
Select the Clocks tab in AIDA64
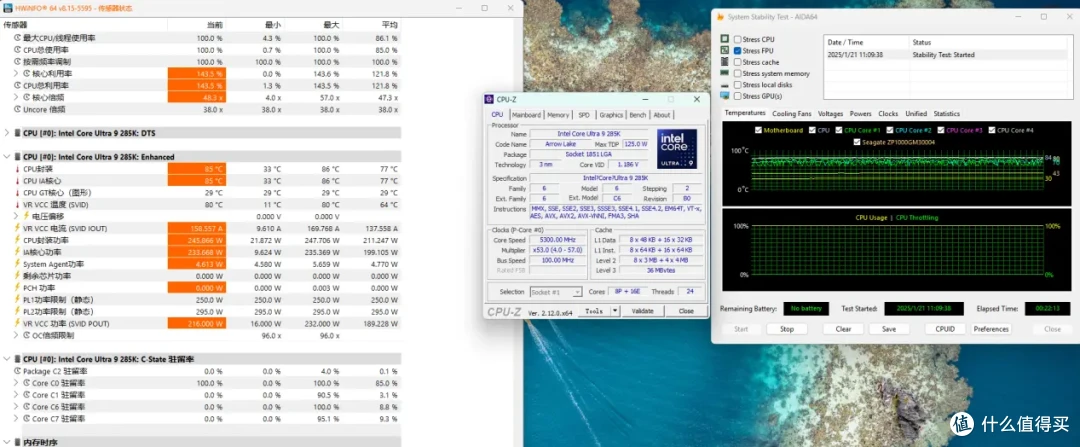888,114
